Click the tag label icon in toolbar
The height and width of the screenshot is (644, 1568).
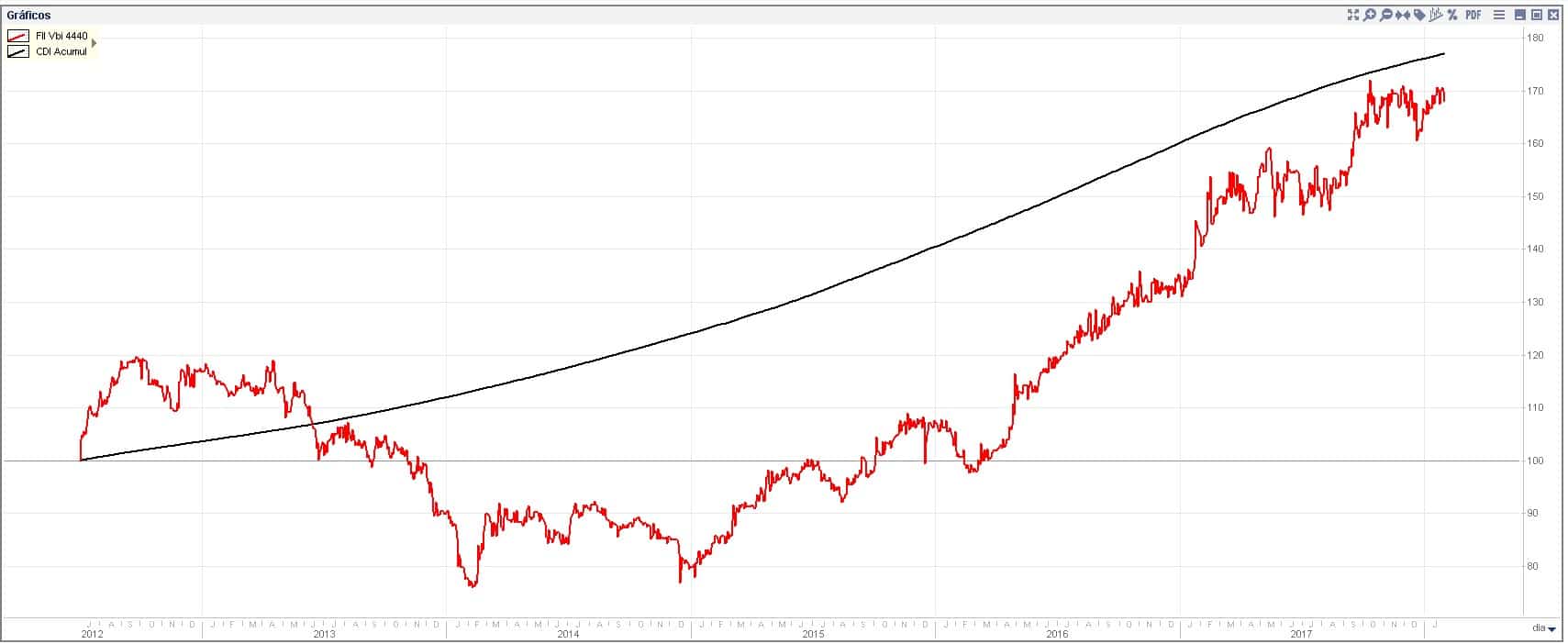click(1419, 15)
